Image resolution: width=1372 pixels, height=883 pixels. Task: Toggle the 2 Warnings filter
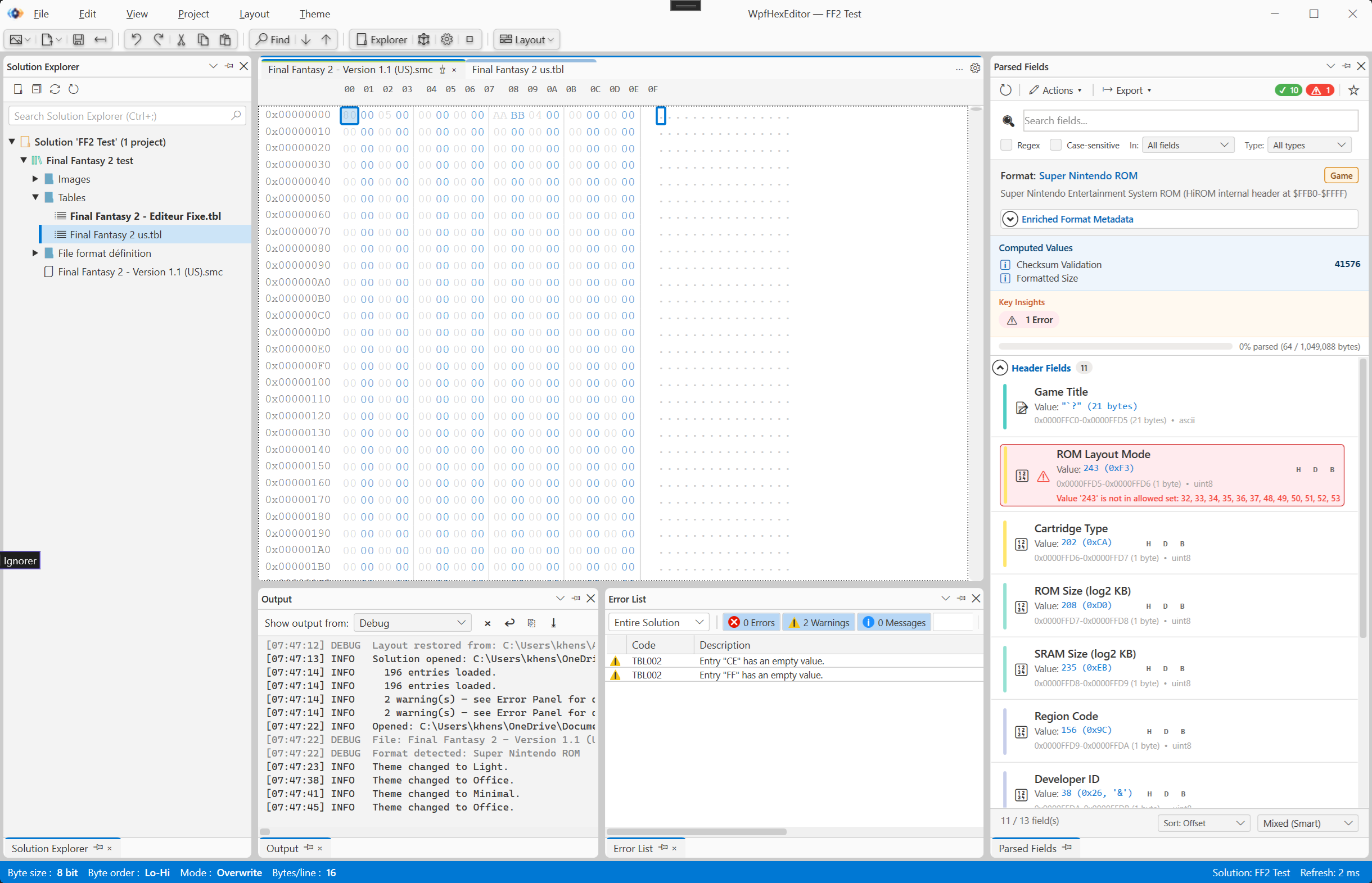pos(819,623)
